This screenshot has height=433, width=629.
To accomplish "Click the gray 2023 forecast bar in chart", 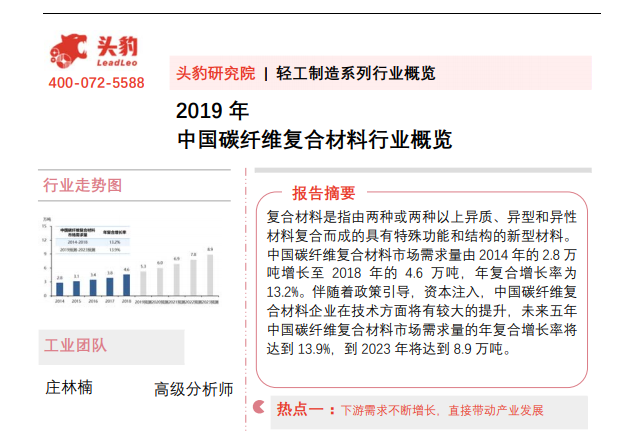I will click(x=209, y=274).
